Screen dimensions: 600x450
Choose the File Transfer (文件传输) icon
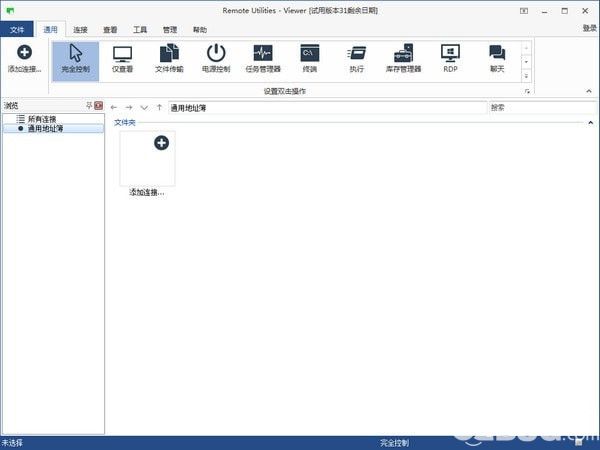point(169,59)
